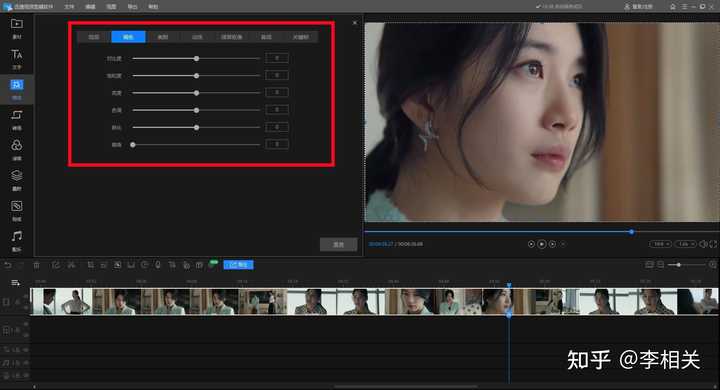Switch to the sixth tab of the edit panel
720x390 pixels.
266,37
